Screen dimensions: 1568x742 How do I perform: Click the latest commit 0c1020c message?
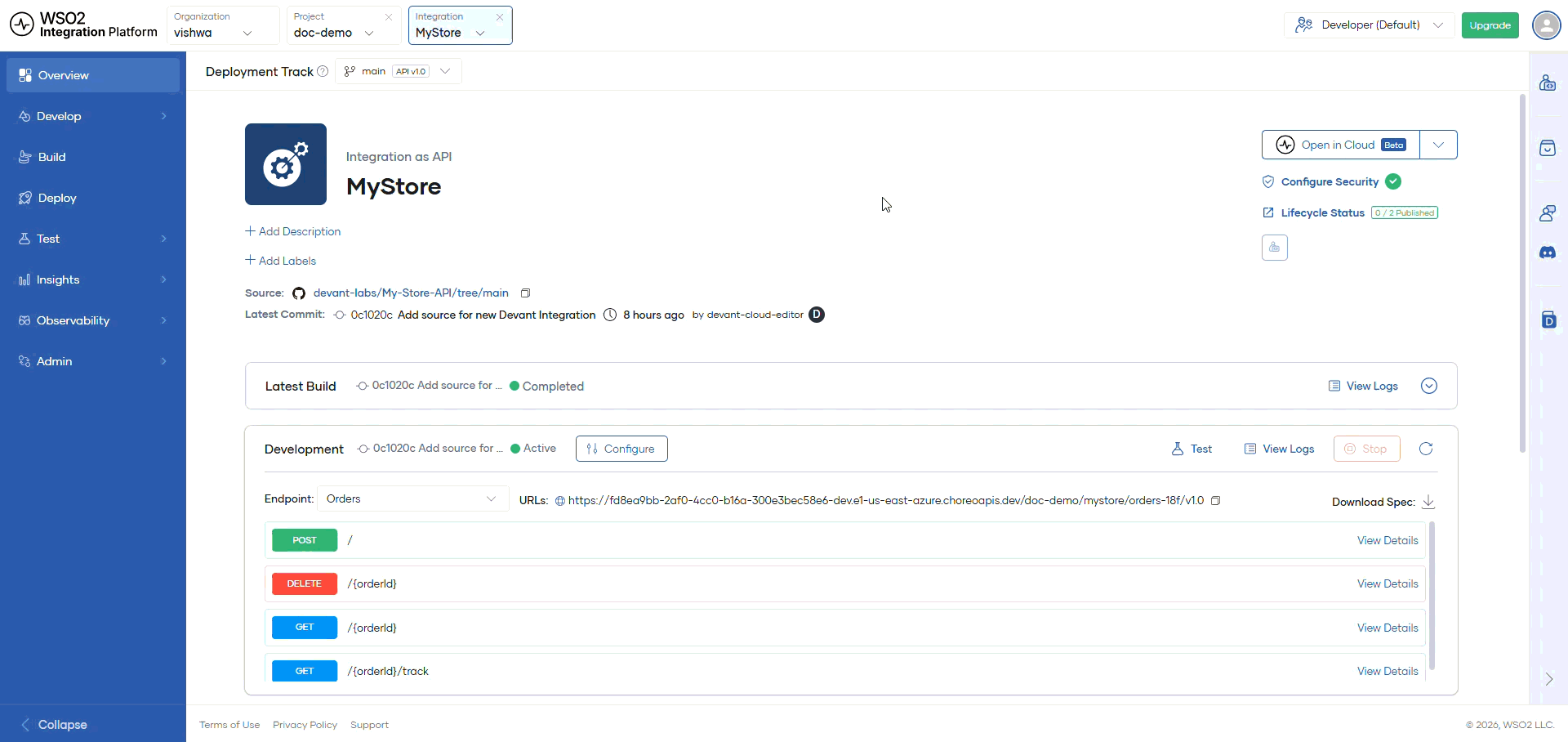coord(497,315)
